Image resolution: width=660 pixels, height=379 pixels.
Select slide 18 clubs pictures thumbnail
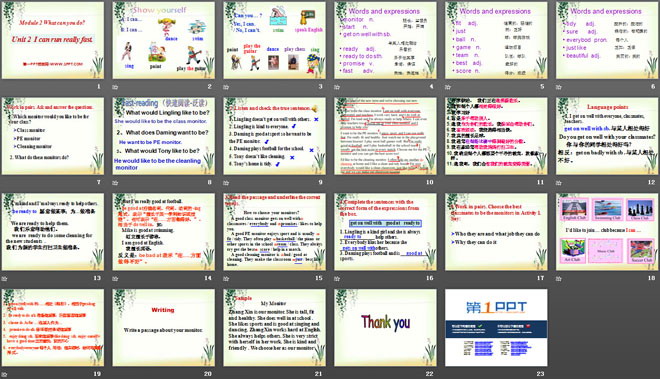coord(607,232)
